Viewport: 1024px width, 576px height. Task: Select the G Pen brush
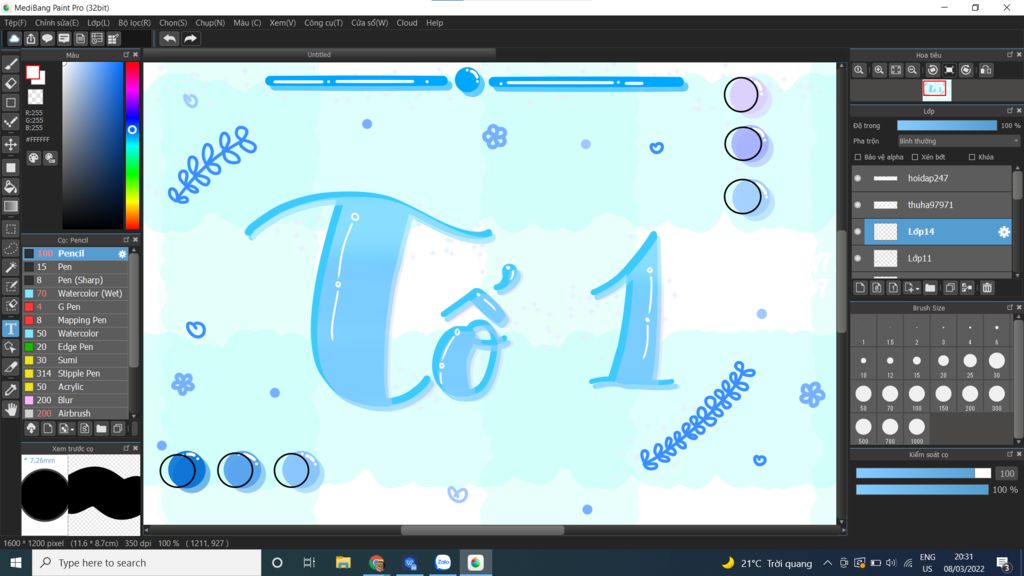point(76,307)
